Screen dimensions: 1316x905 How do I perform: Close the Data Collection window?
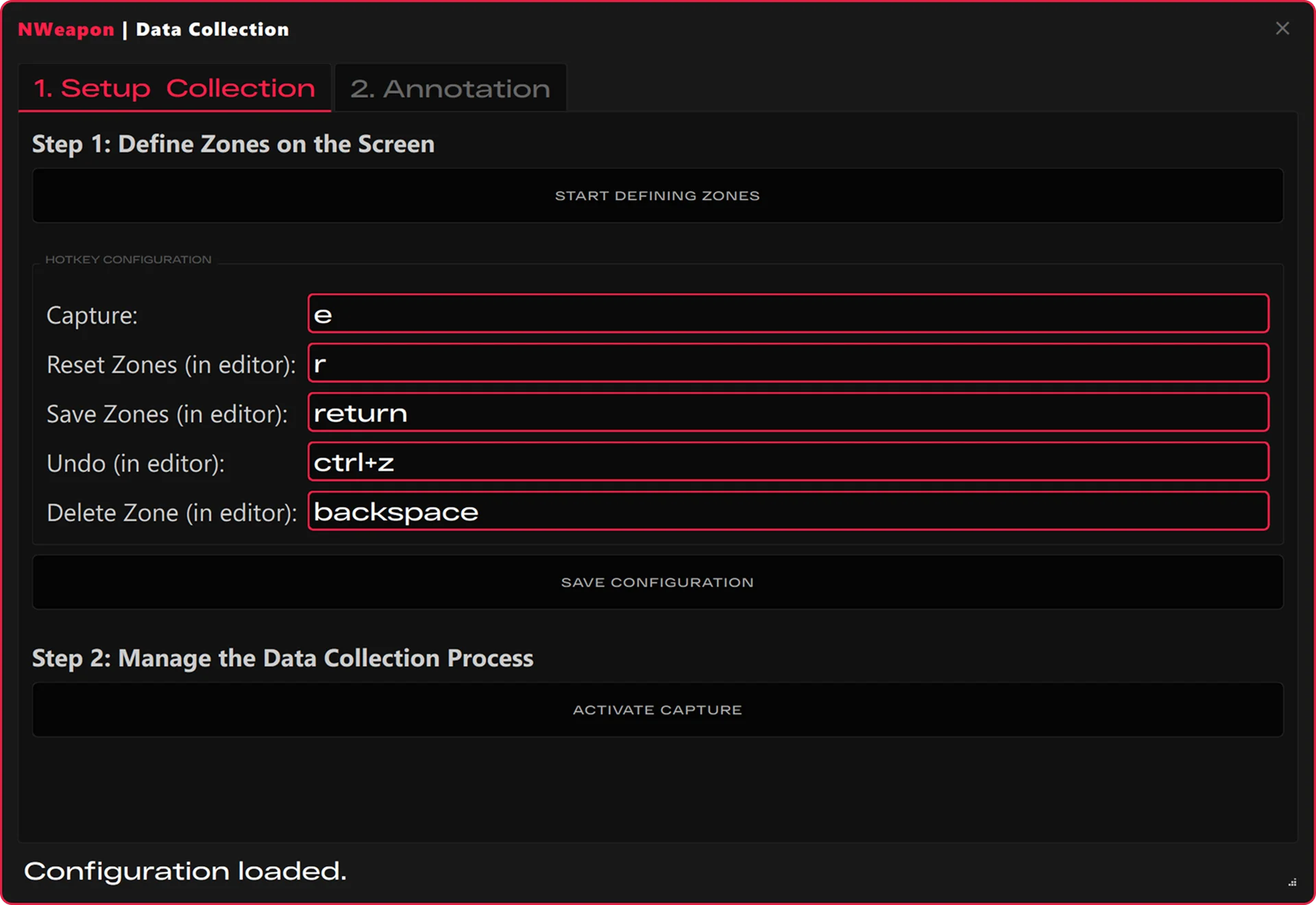(x=1282, y=29)
